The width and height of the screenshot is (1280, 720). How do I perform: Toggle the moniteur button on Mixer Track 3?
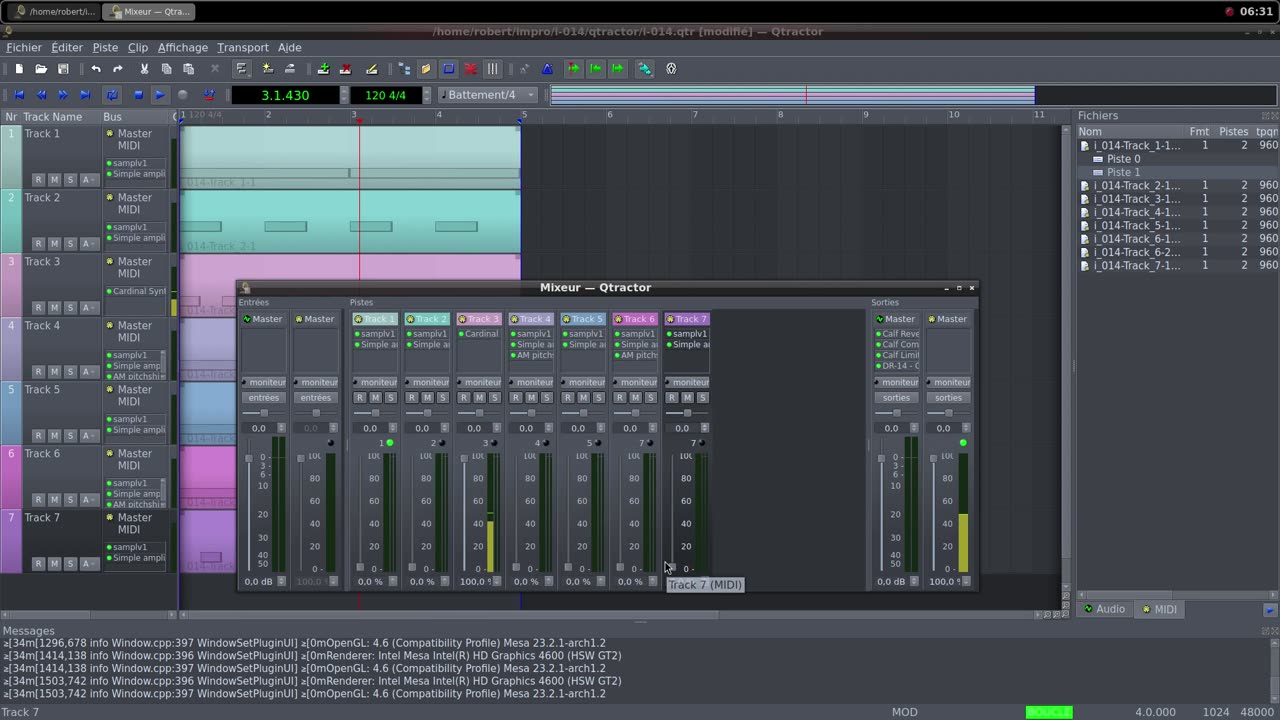point(479,382)
